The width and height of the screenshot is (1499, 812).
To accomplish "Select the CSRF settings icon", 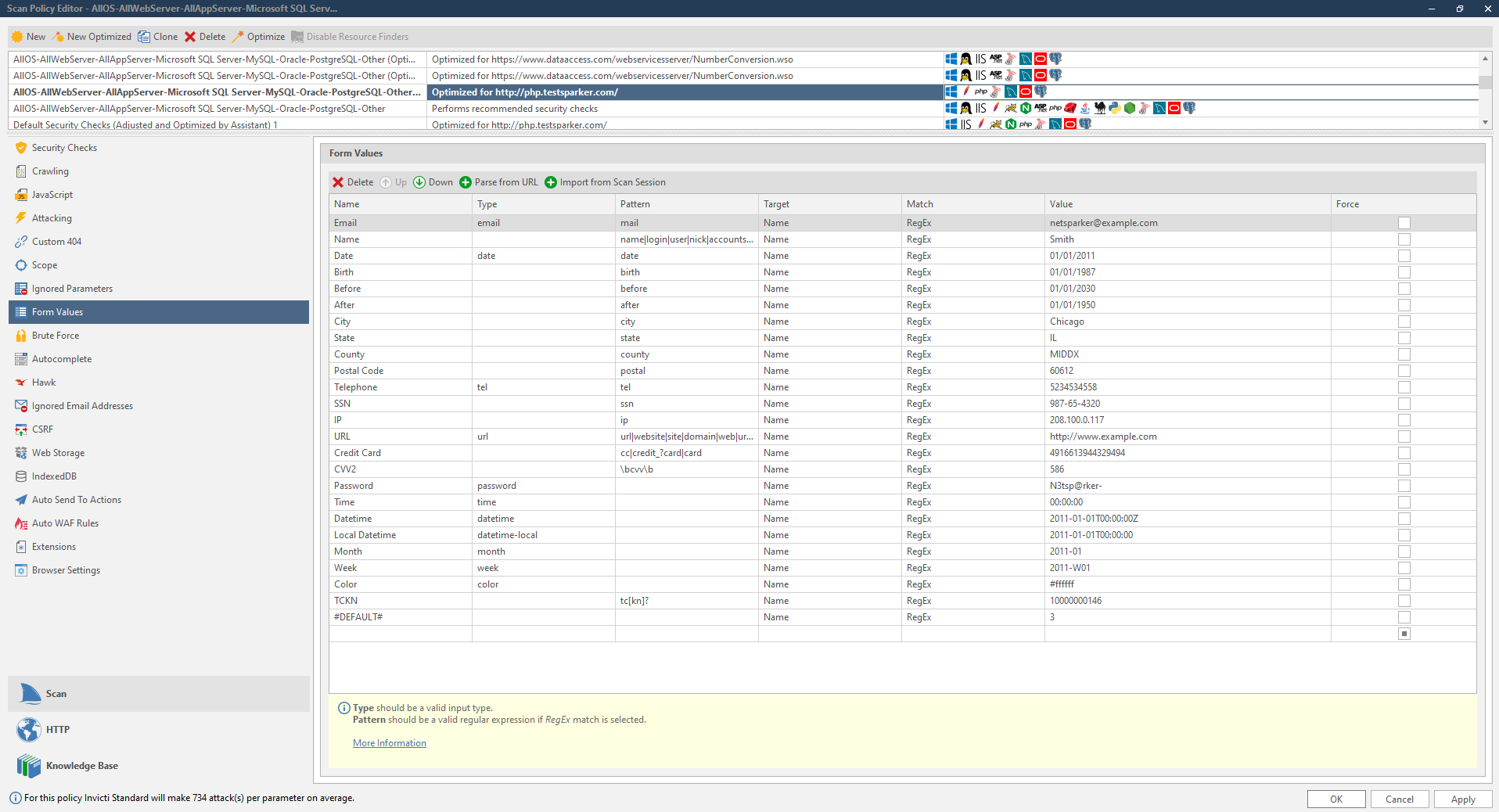I will [x=42, y=429].
